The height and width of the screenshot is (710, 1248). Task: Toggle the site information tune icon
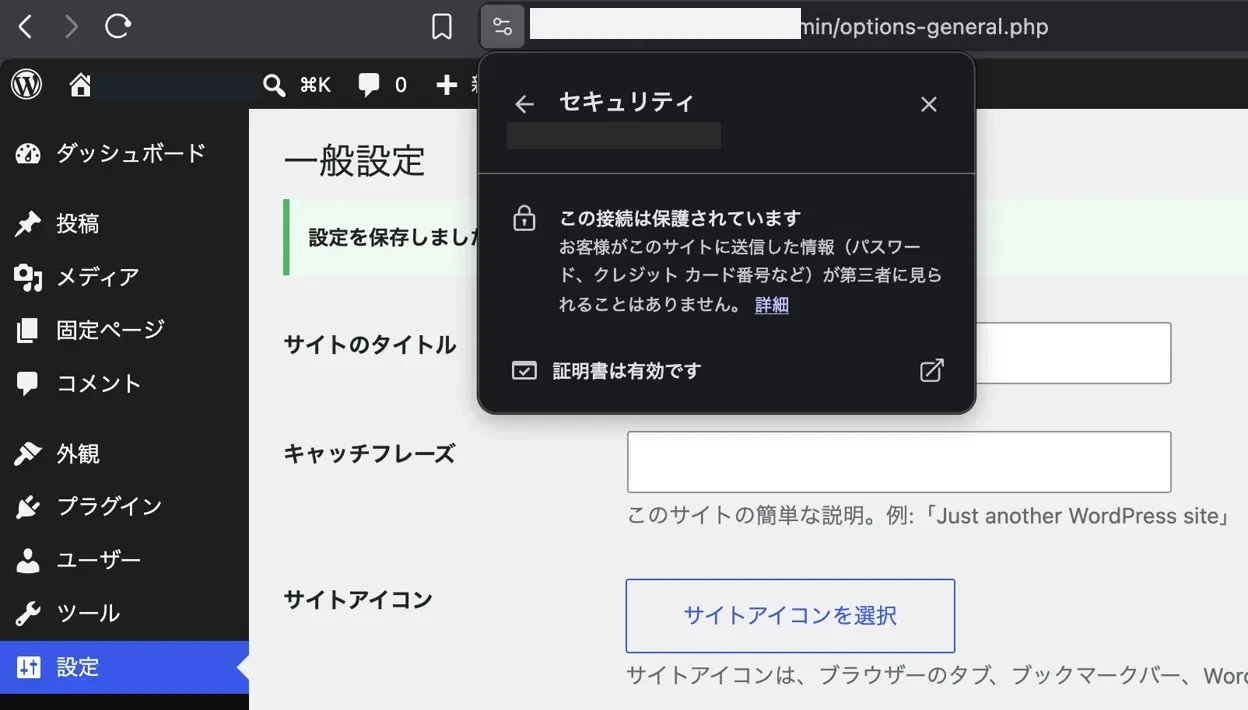pyautogui.click(x=502, y=27)
